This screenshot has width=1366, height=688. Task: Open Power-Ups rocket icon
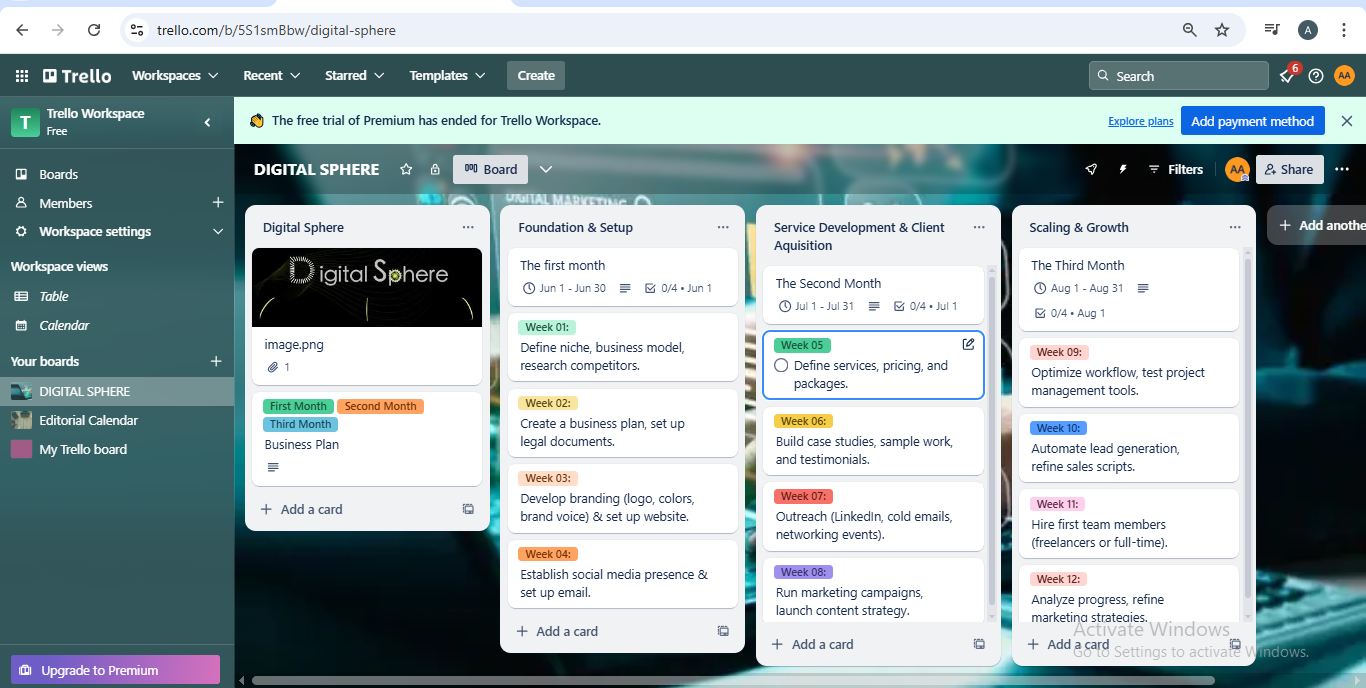click(1091, 170)
